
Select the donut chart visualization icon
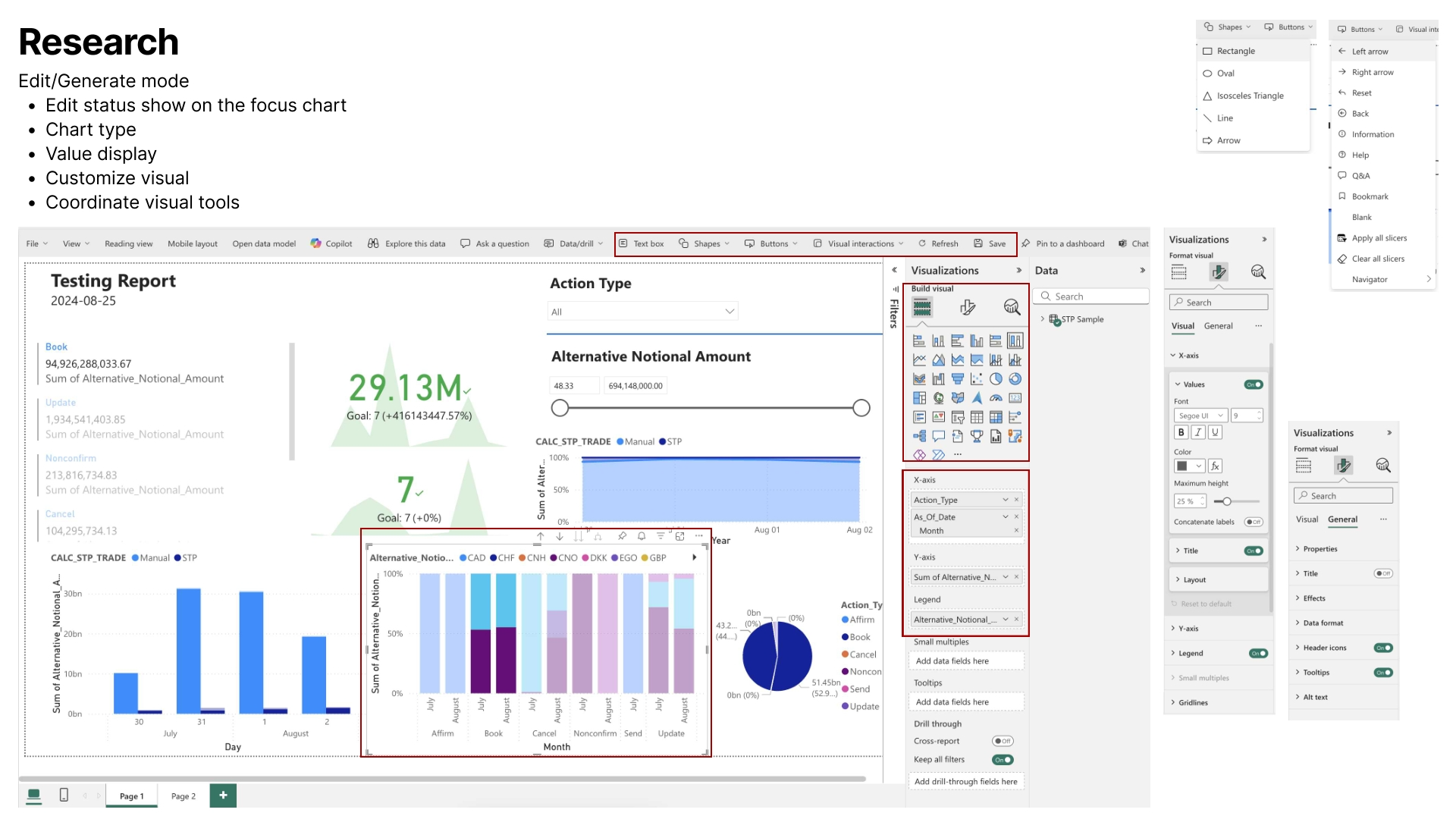pos(1015,378)
